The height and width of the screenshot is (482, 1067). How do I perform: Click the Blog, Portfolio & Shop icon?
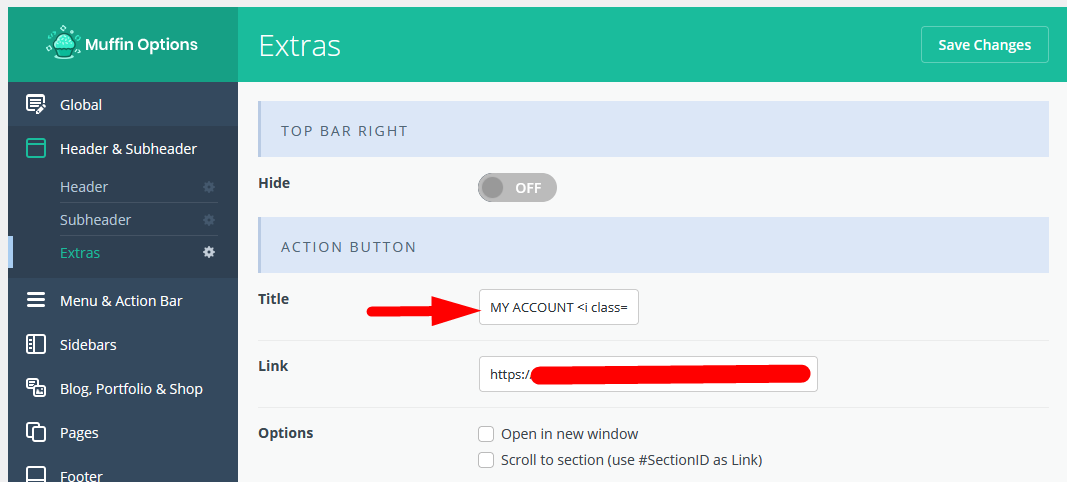[35, 388]
